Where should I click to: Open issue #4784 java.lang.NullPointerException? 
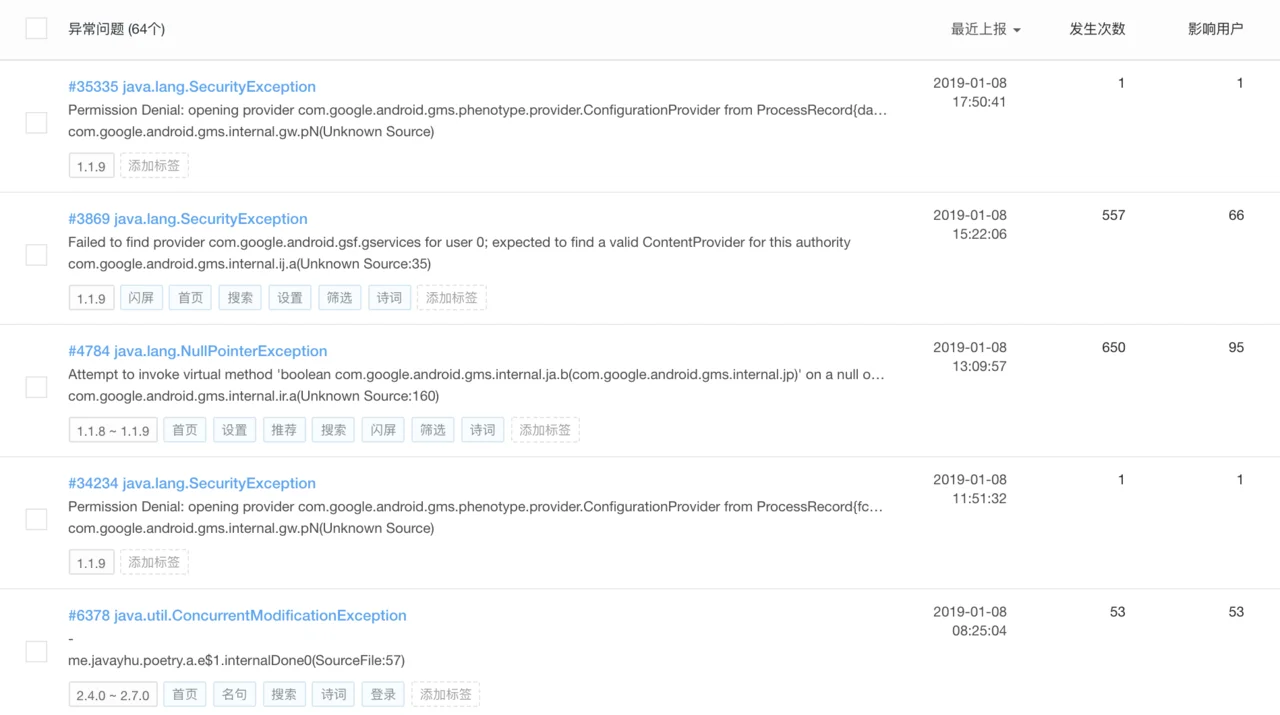pos(198,351)
